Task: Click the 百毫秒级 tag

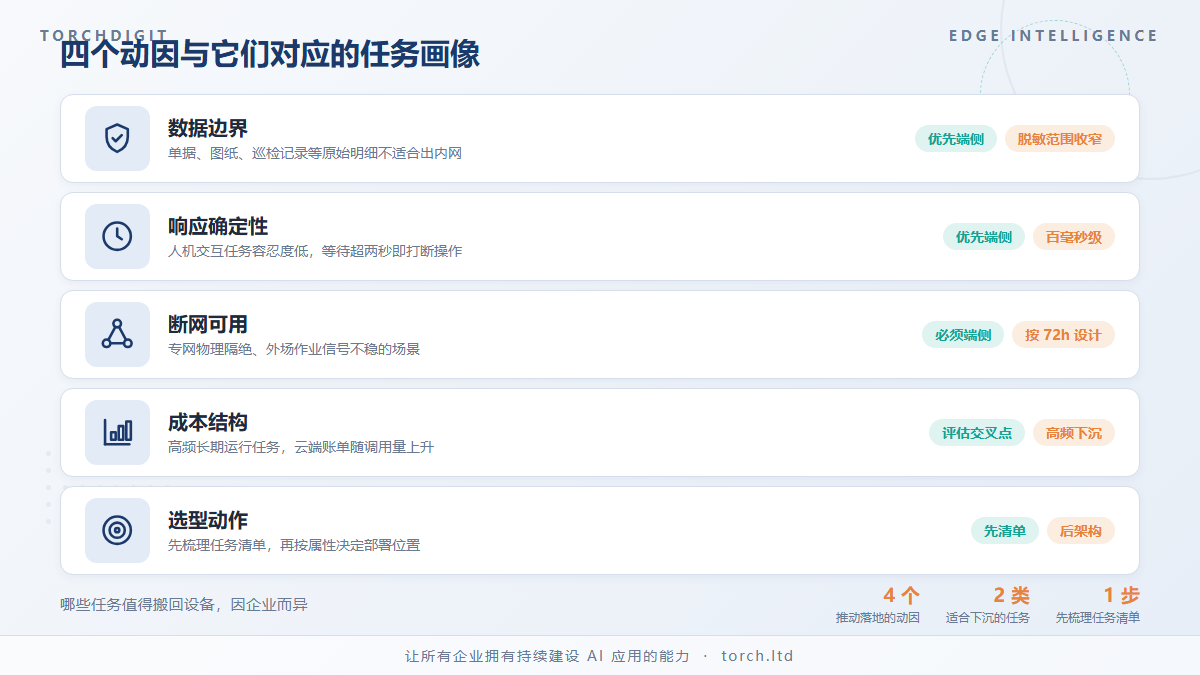Action: [x=1074, y=237]
